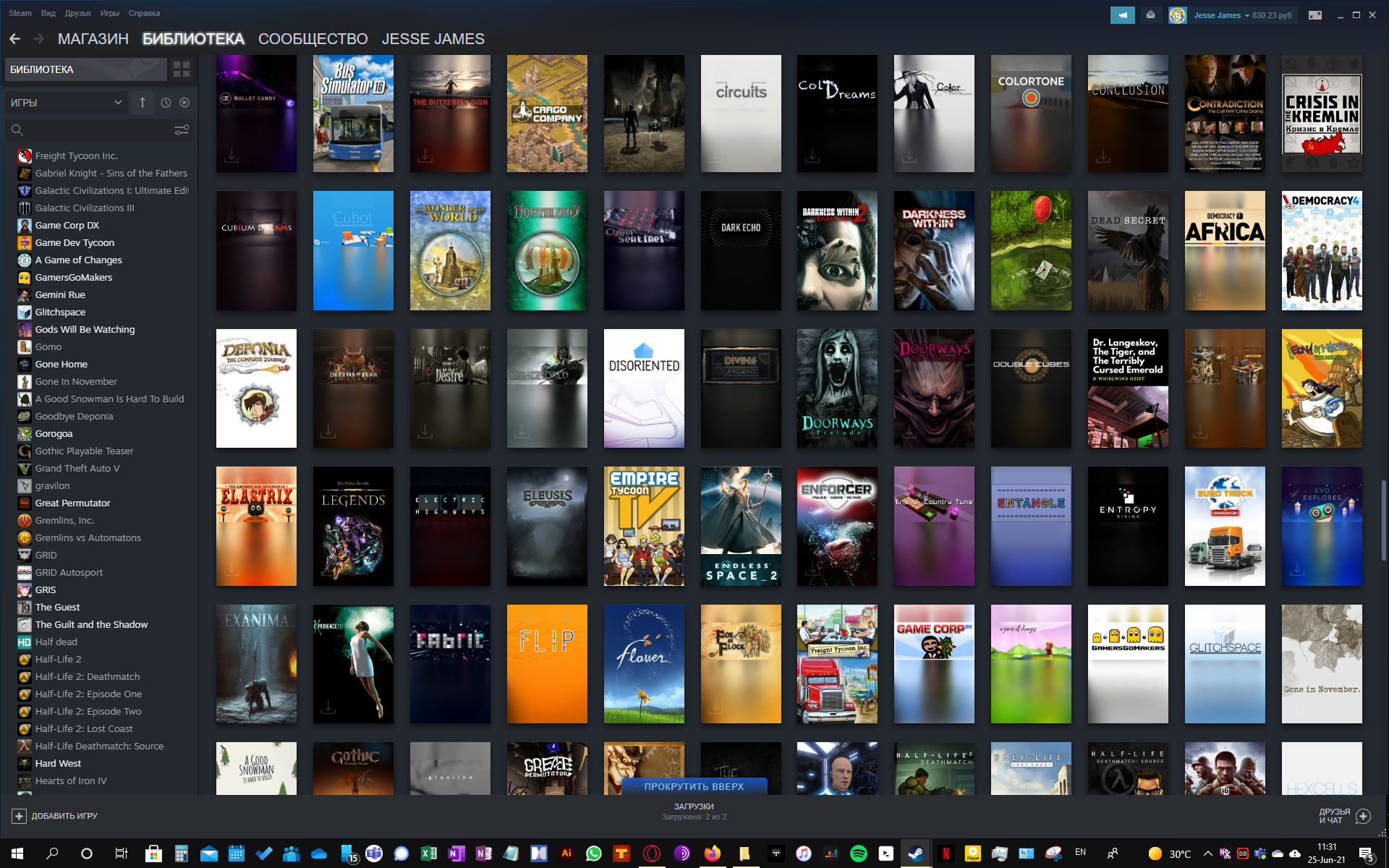Image resolution: width=1389 pixels, height=868 pixels.
Task: Switch to grid collections view icon
Action: [x=182, y=69]
